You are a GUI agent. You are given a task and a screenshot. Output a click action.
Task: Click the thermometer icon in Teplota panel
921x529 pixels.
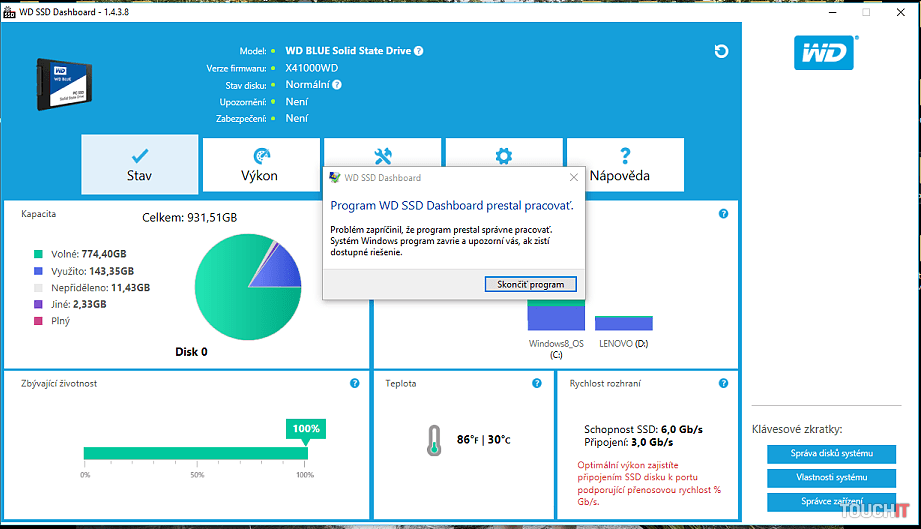click(x=433, y=440)
